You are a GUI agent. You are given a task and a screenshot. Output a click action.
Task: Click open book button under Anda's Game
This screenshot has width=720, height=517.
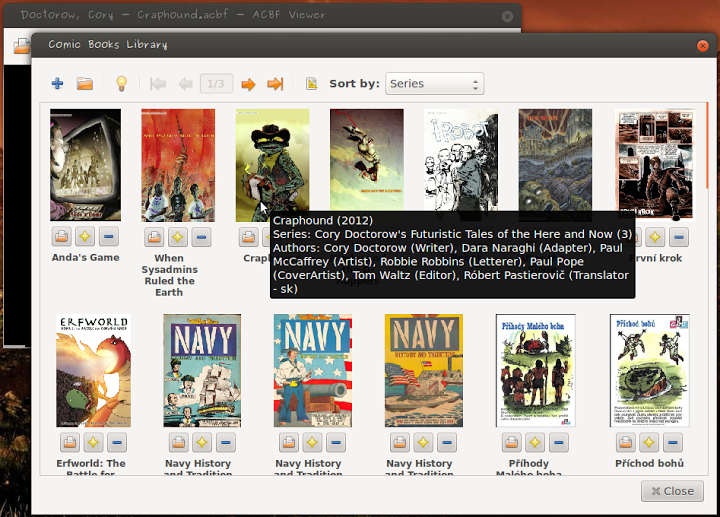coord(62,237)
